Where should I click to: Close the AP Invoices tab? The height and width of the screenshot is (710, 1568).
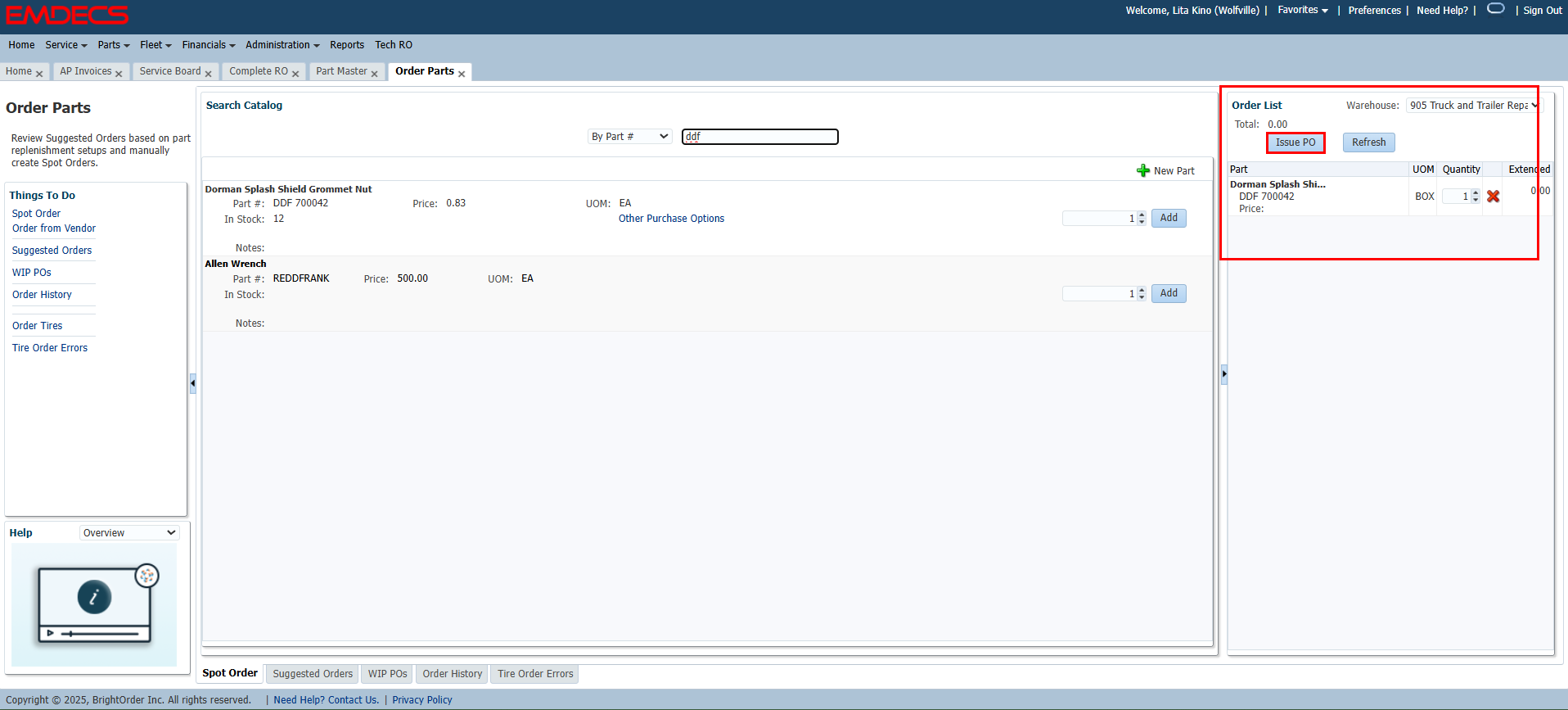pos(119,74)
